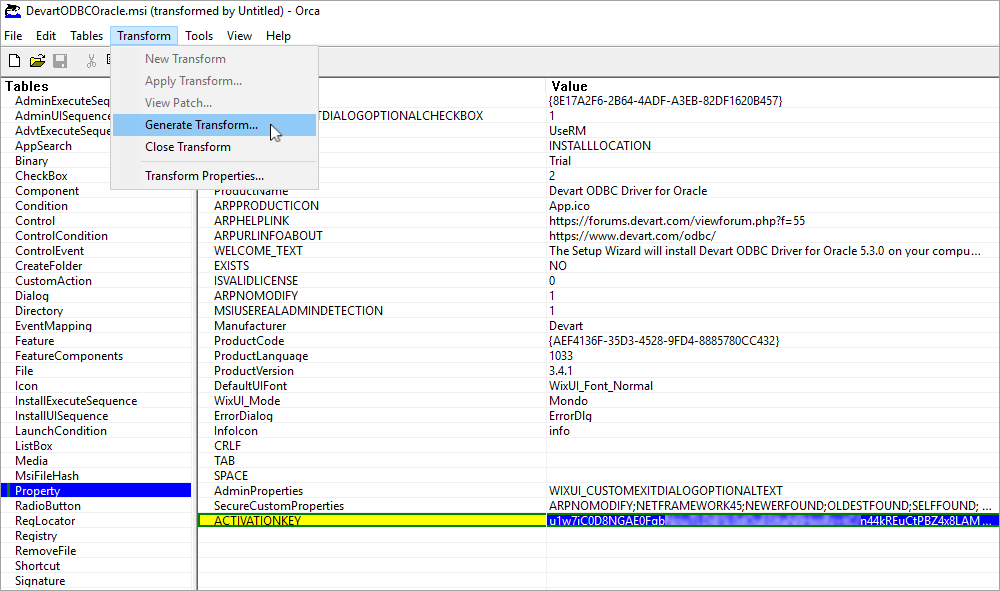The width and height of the screenshot is (1000, 591).
Task: Click the Orca icon in the title bar
Action: [x=11, y=11]
